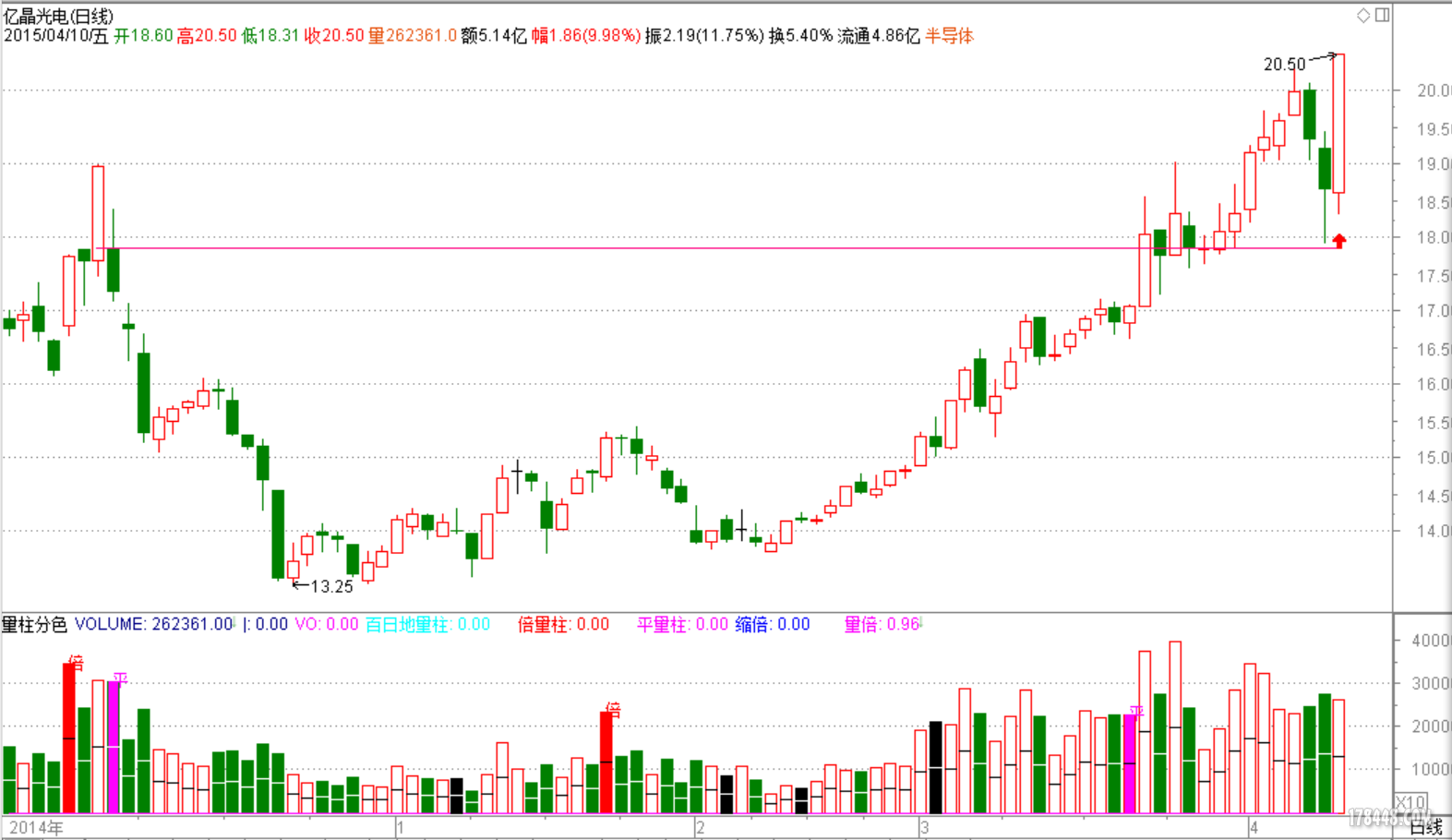Screen dimensions: 1452x840
Task: Click the high price value 高20.50 in the header
Action: (x=207, y=36)
